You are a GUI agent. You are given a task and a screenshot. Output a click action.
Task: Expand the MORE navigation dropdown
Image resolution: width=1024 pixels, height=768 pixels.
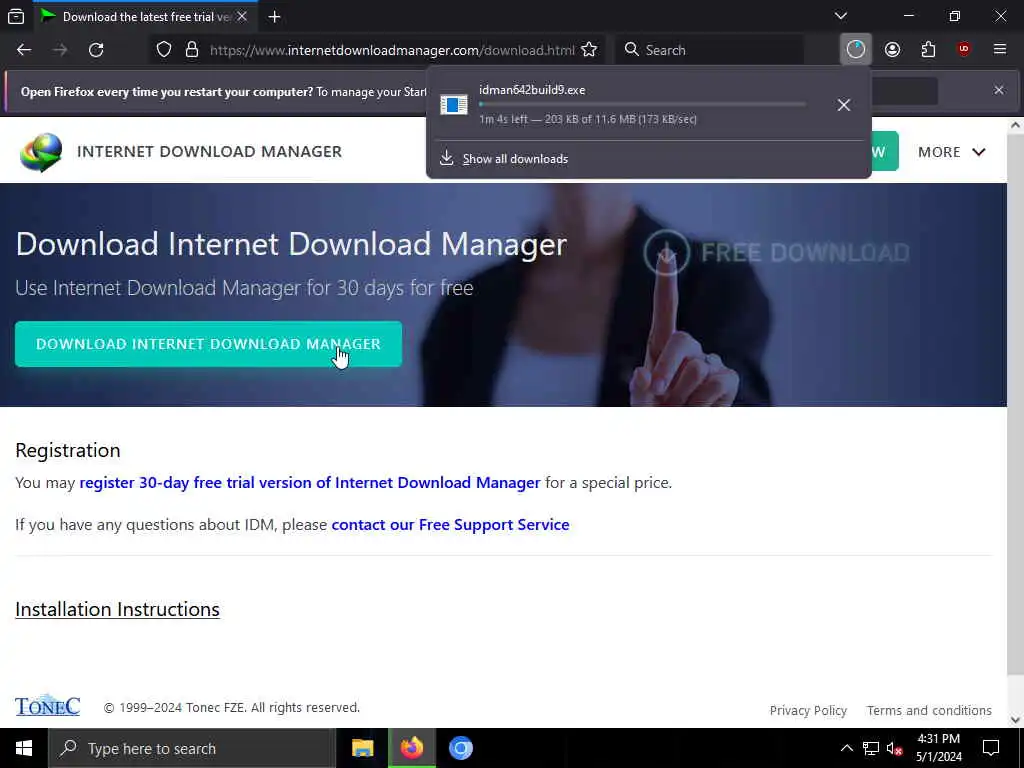952,152
